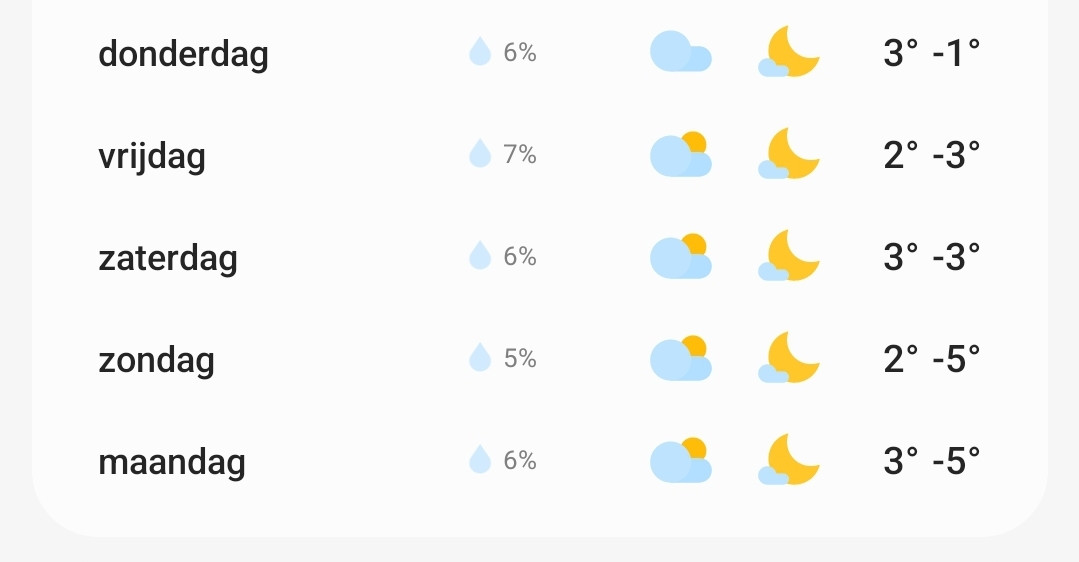Tap zondag temperatures 2° -5°
This screenshot has width=1079, height=562.
click(x=932, y=358)
